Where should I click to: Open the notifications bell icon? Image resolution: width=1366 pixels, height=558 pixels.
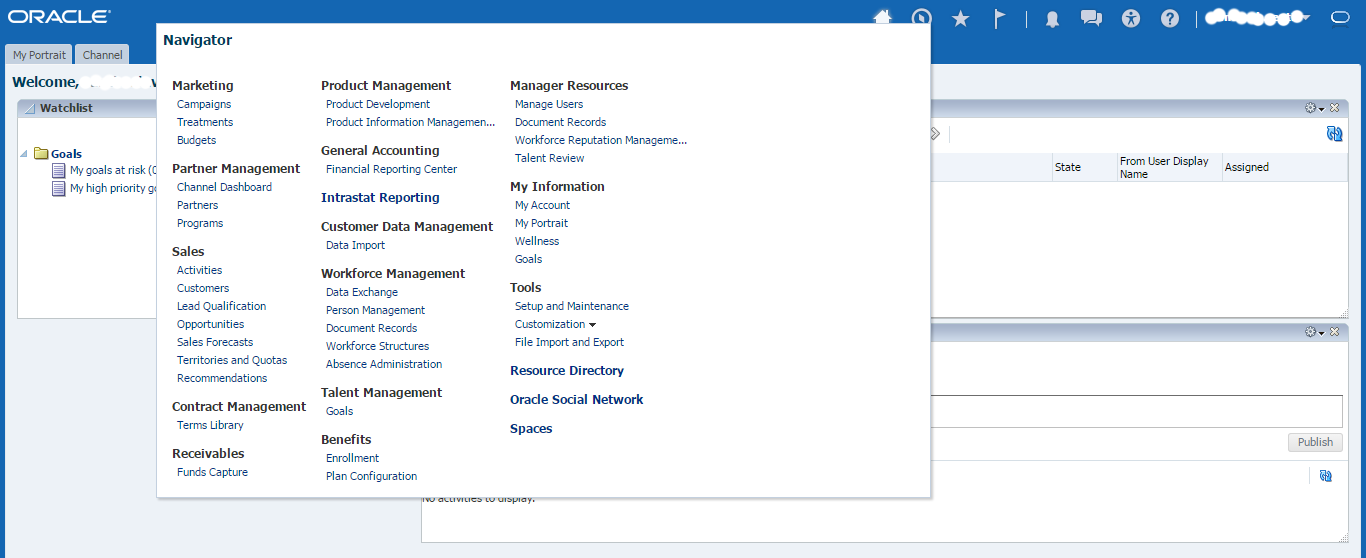(x=1052, y=19)
